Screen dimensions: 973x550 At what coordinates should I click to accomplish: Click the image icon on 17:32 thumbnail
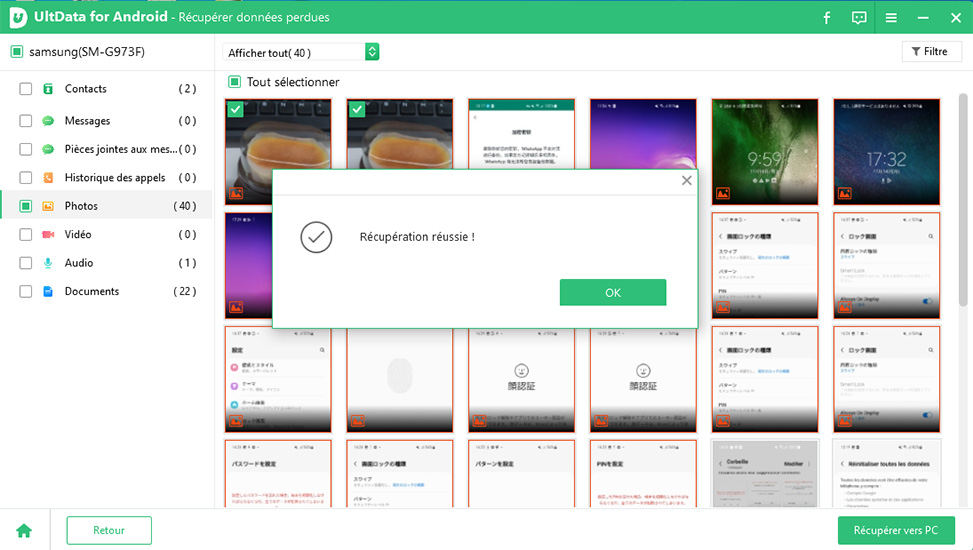point(845,194)
